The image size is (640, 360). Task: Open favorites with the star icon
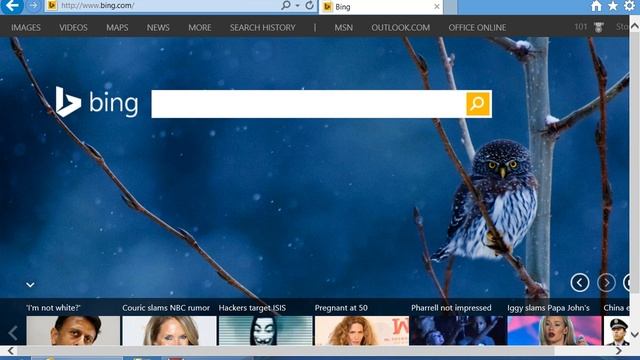point(613,6)
